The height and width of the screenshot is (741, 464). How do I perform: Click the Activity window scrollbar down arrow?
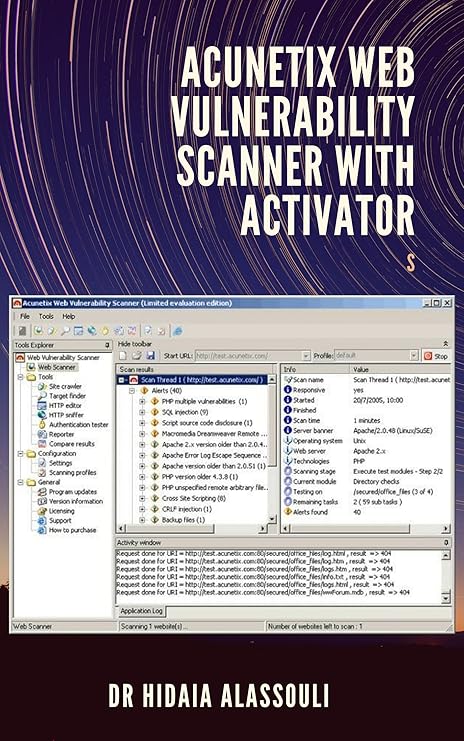[446, 598]
